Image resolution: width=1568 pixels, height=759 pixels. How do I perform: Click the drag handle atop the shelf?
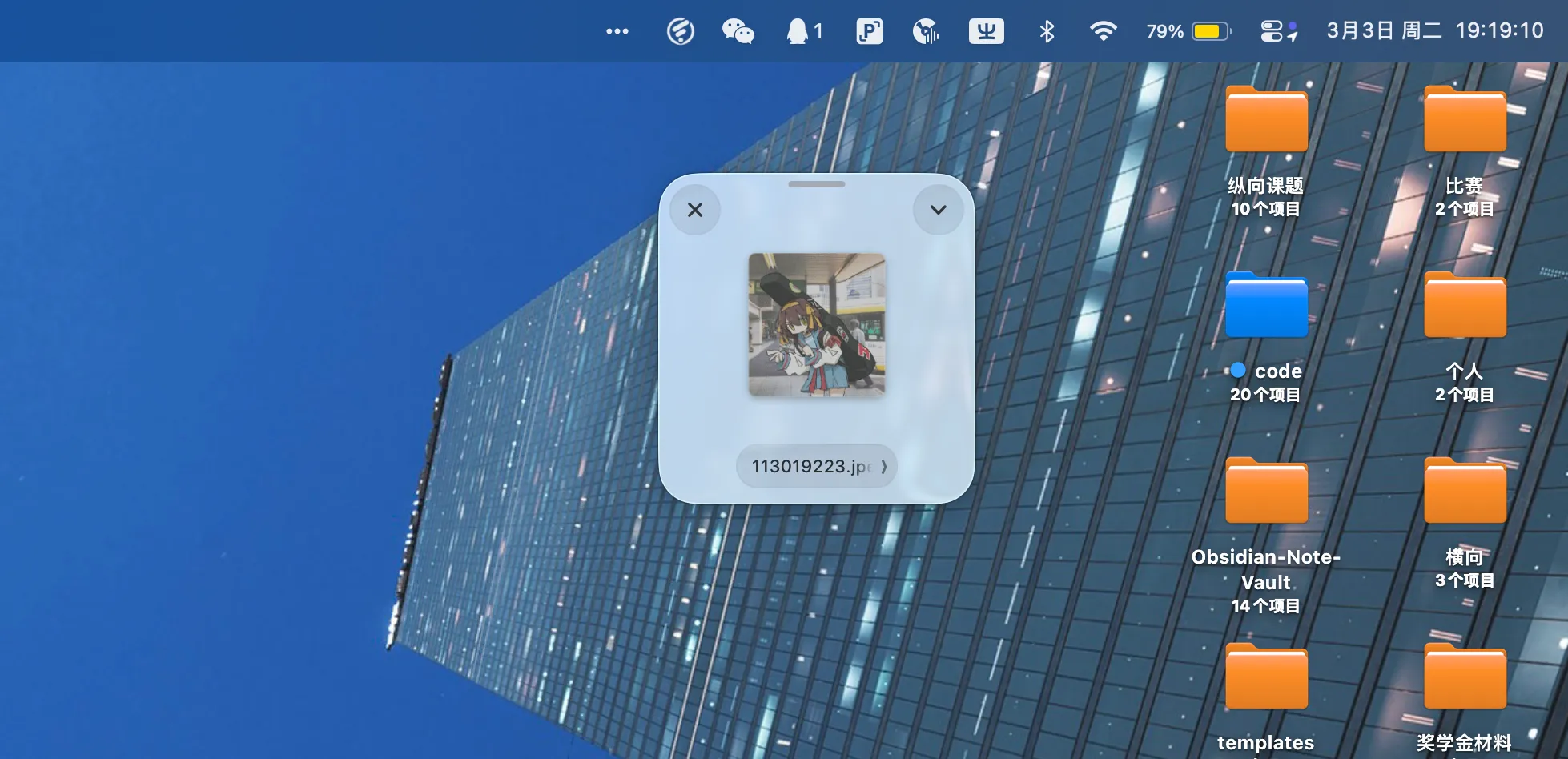(816, 184)
